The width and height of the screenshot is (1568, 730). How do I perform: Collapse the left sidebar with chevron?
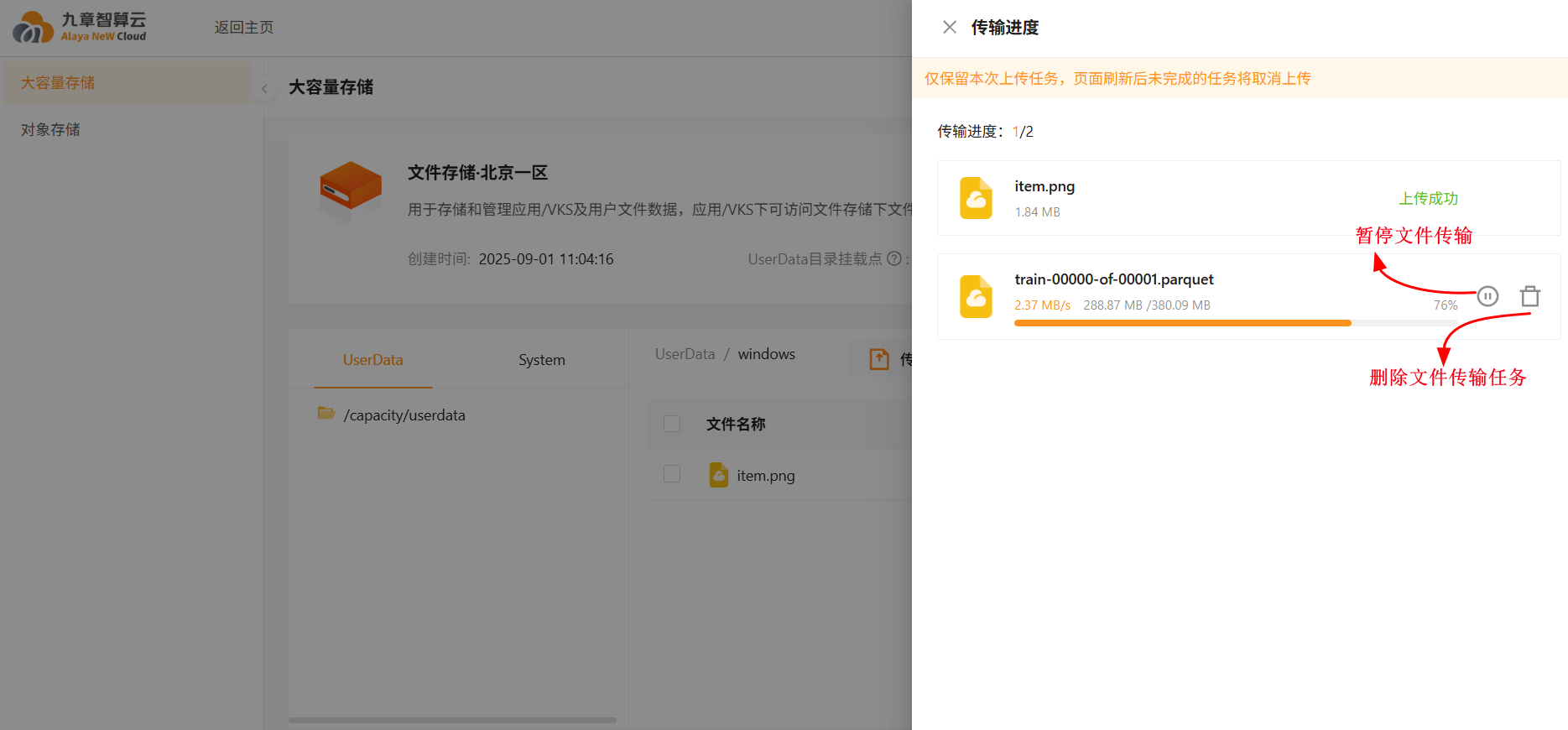click(264, 88)
